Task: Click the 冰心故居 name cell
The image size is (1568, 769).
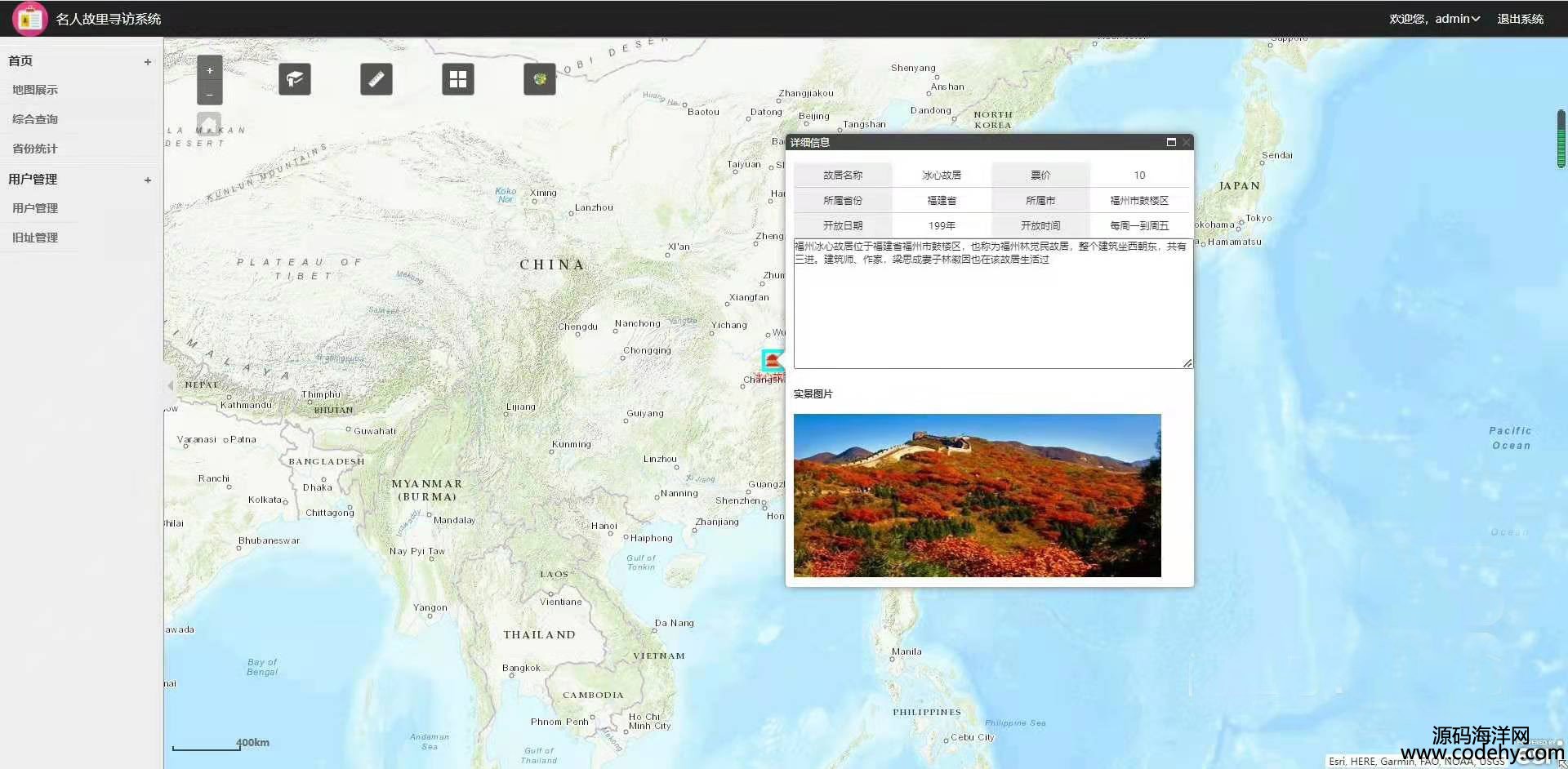Action: tap(942, 175)
